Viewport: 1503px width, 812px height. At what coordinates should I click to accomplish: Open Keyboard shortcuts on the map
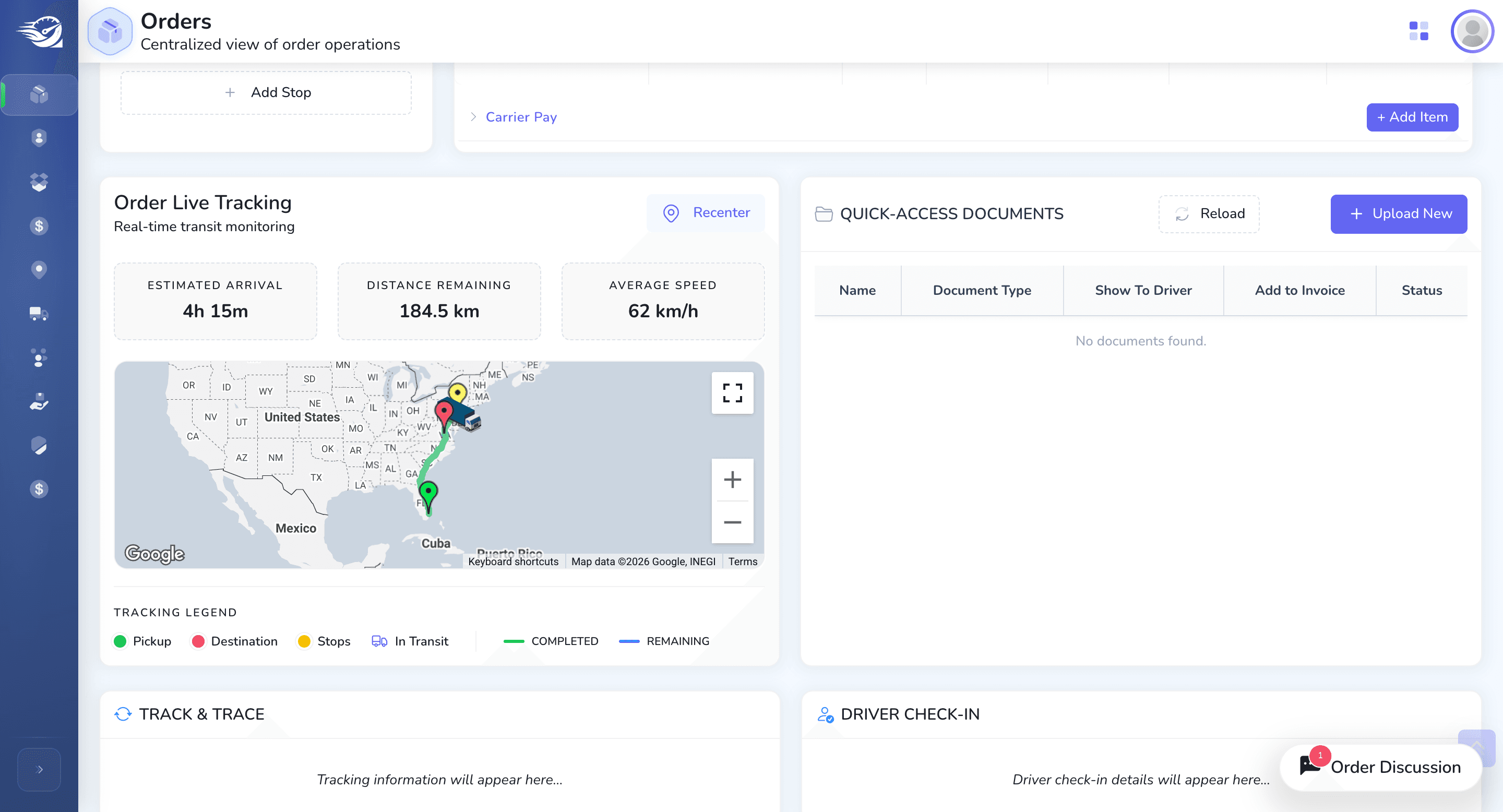tap(513, 561)
